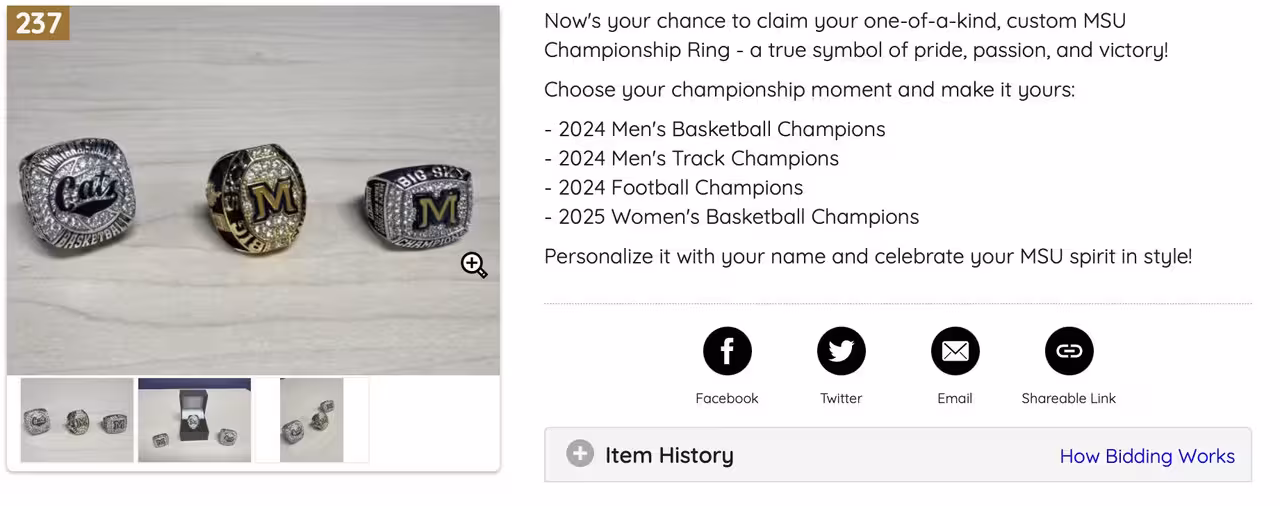
Task: Click the lot number 237 badge
Action: [38, 22]
